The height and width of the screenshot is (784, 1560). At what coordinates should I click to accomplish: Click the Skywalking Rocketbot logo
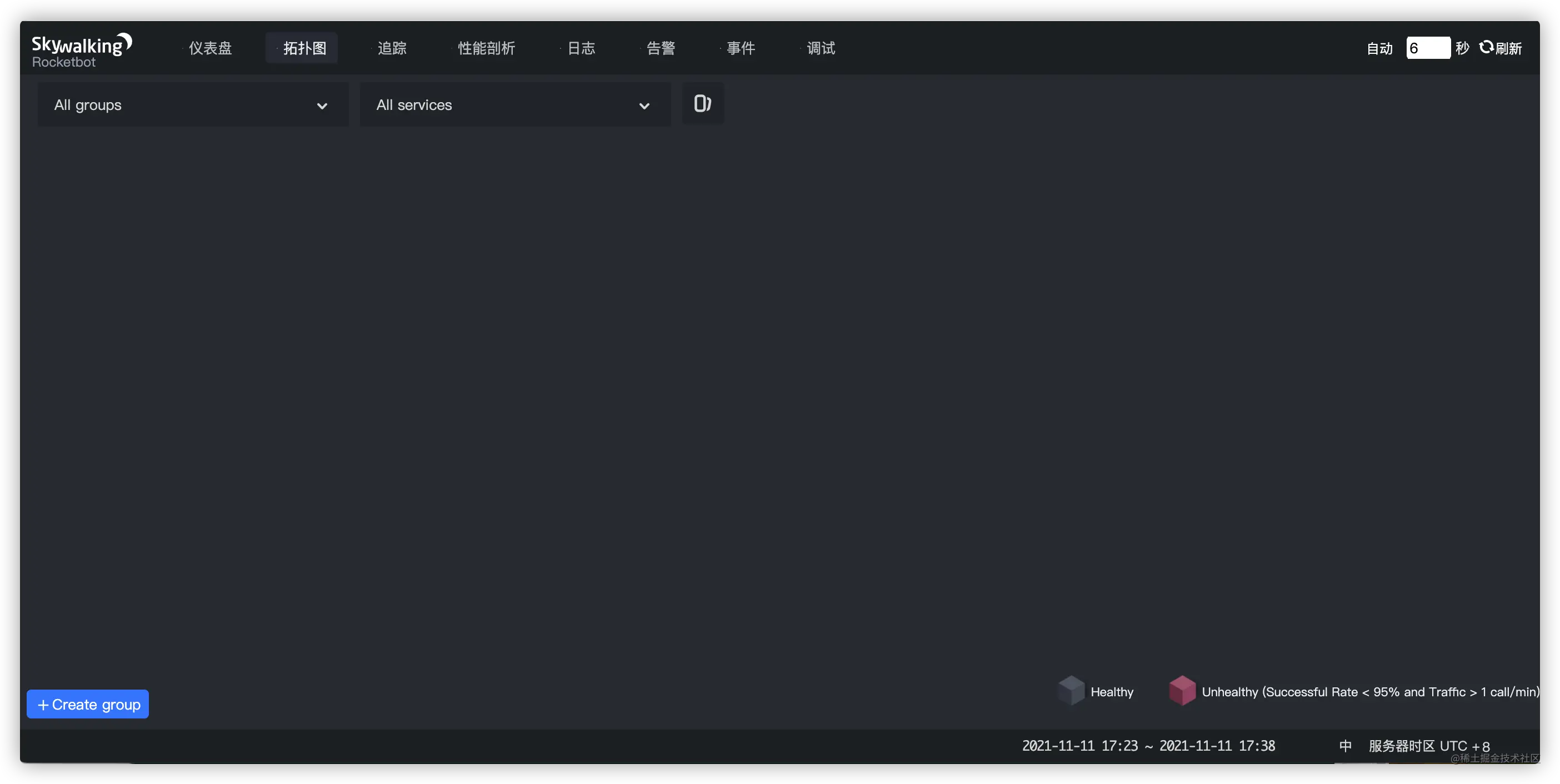click(x=82, y=50)
